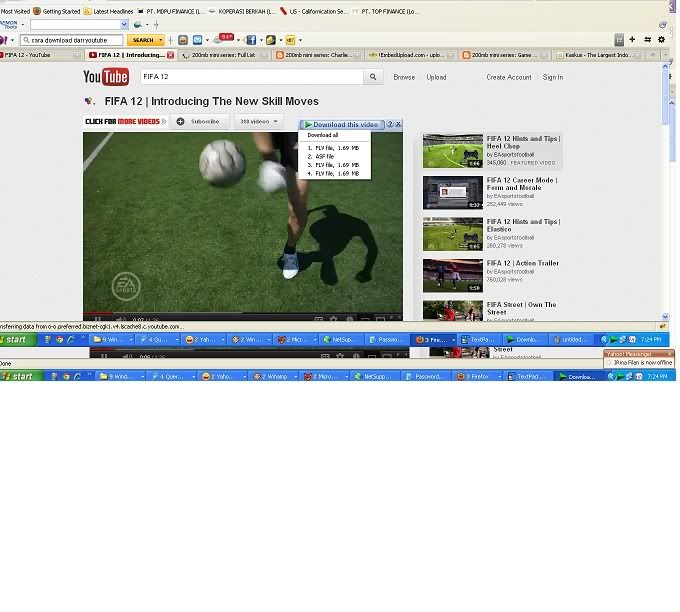Click the page scrollbar up arrow
This screenshot has width=680, height=612.
tap(665, 66)
